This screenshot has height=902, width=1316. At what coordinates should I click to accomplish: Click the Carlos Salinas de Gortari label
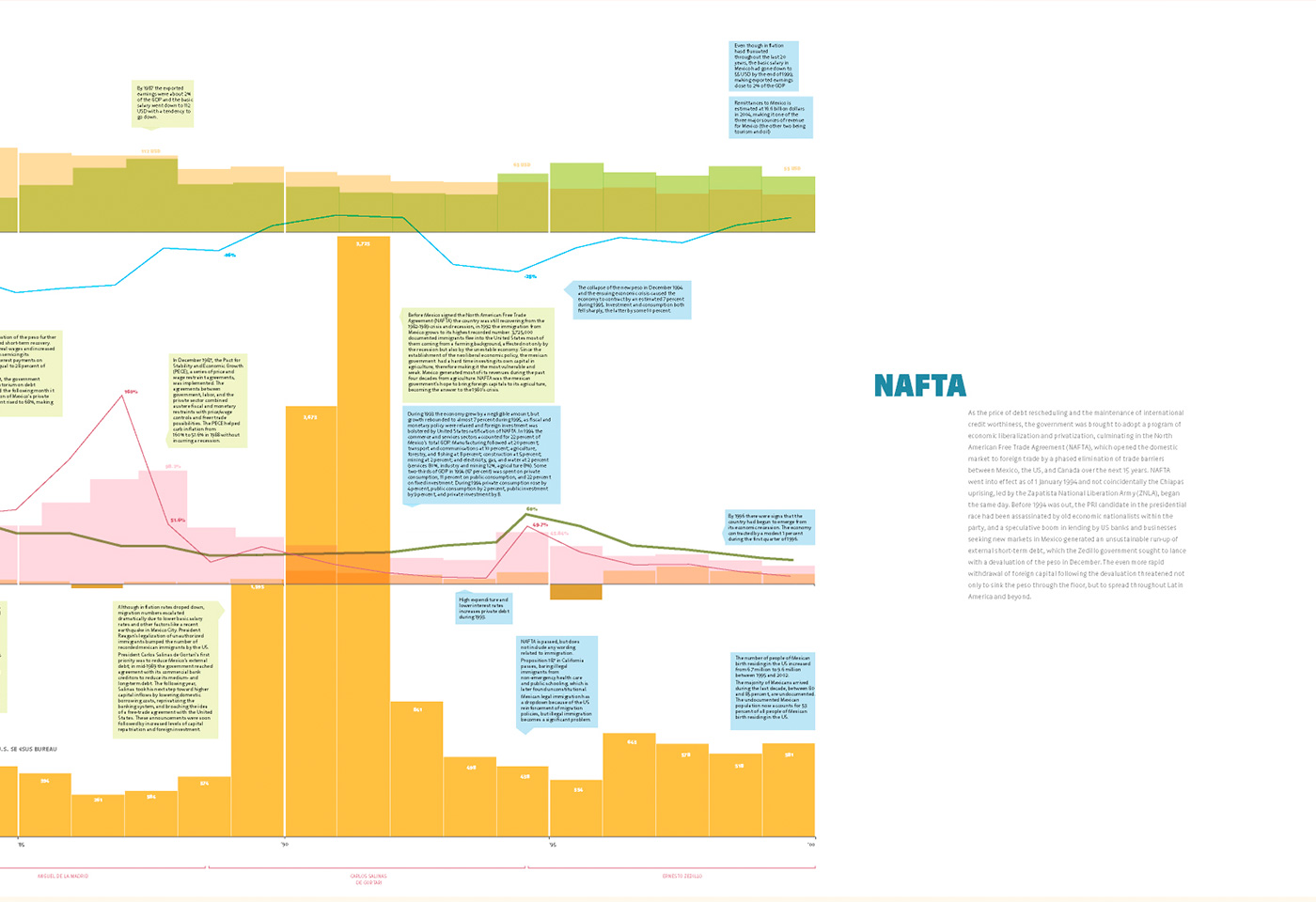pos(368,879)
